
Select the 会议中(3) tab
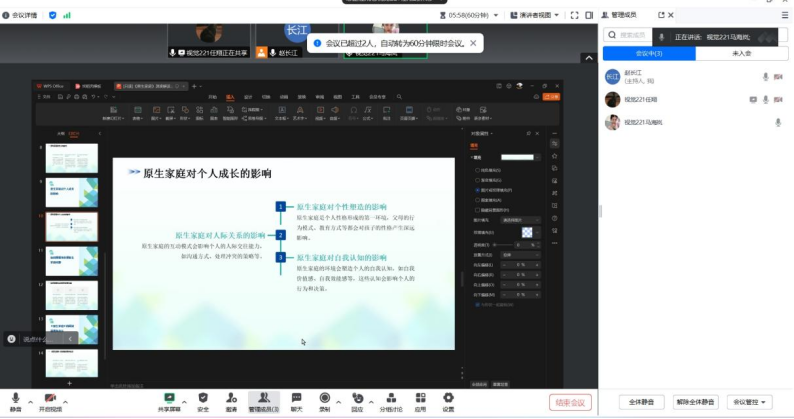(x=650, y=54)
